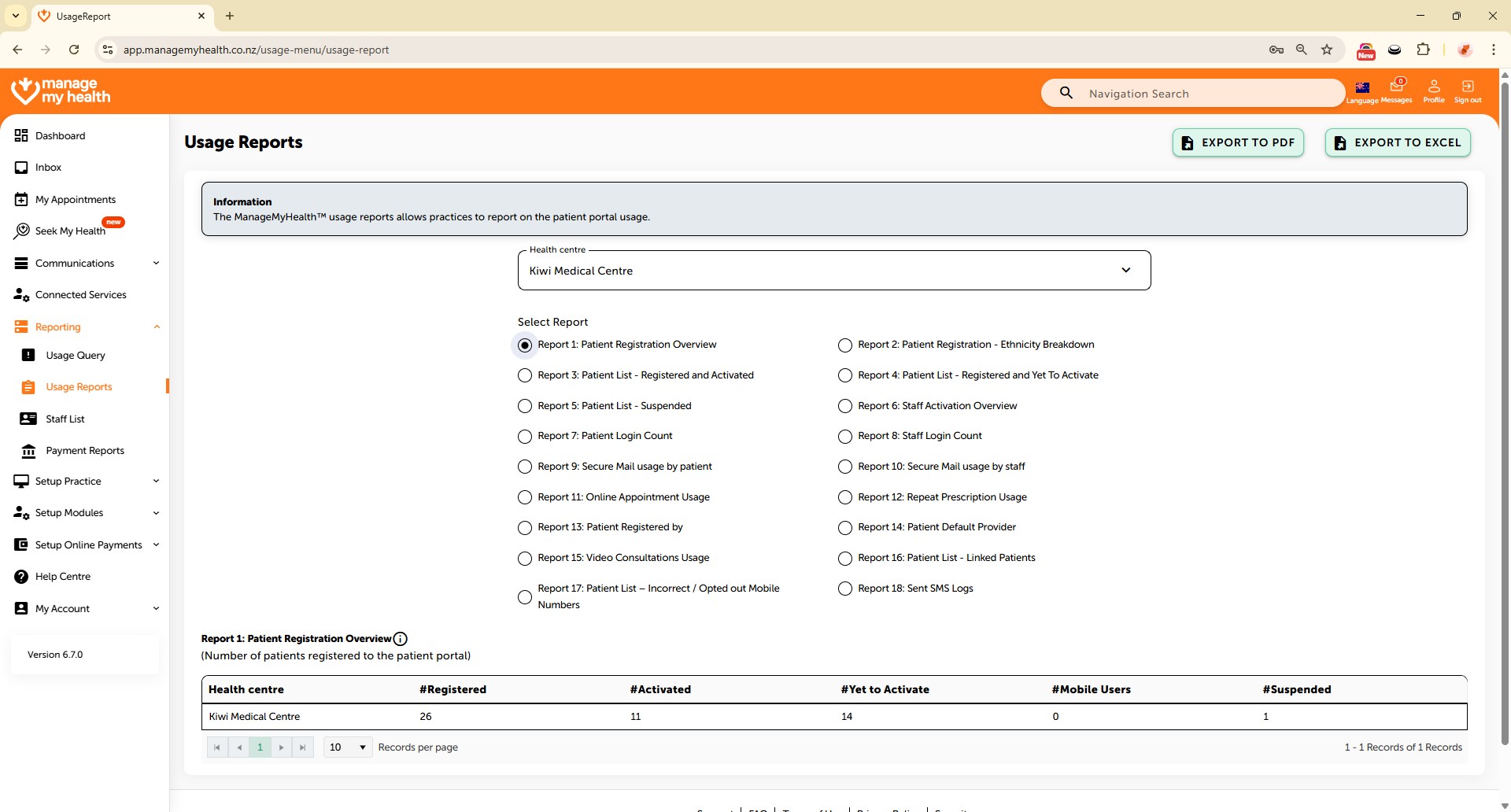The width and height of the screenshot is (1511, 812).
Task: Select Report 8: Staff Login Count
Action: (x=845, y=437)
